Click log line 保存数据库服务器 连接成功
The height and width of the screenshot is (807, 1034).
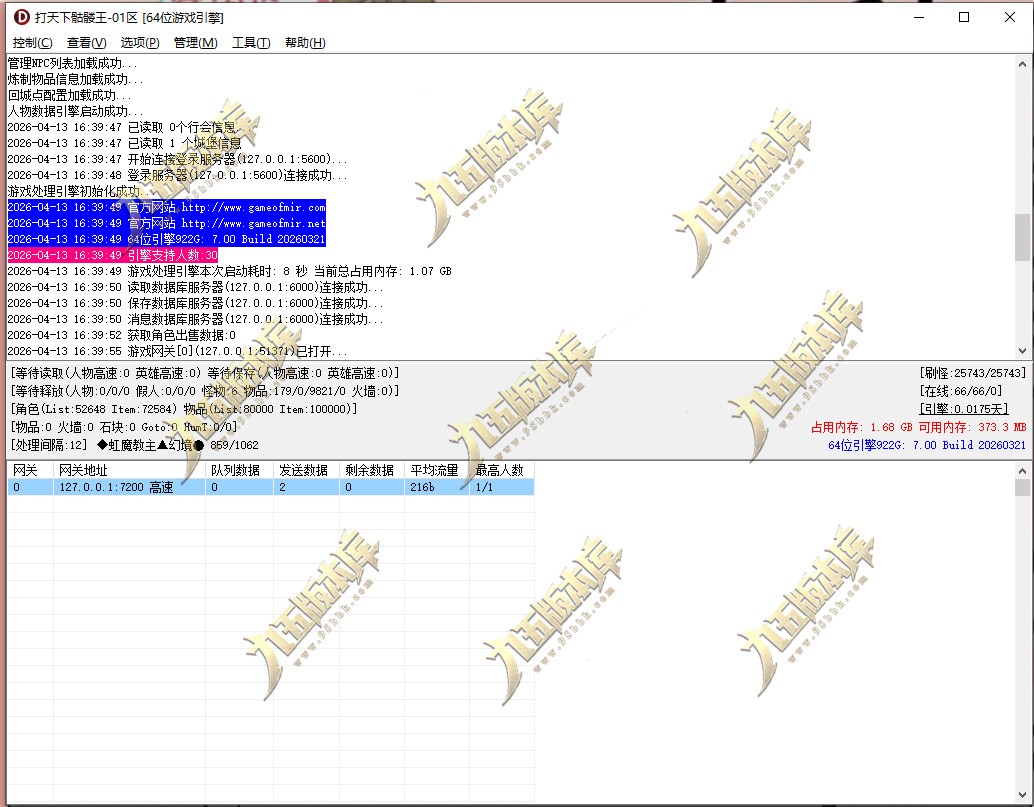coord(195,303)
